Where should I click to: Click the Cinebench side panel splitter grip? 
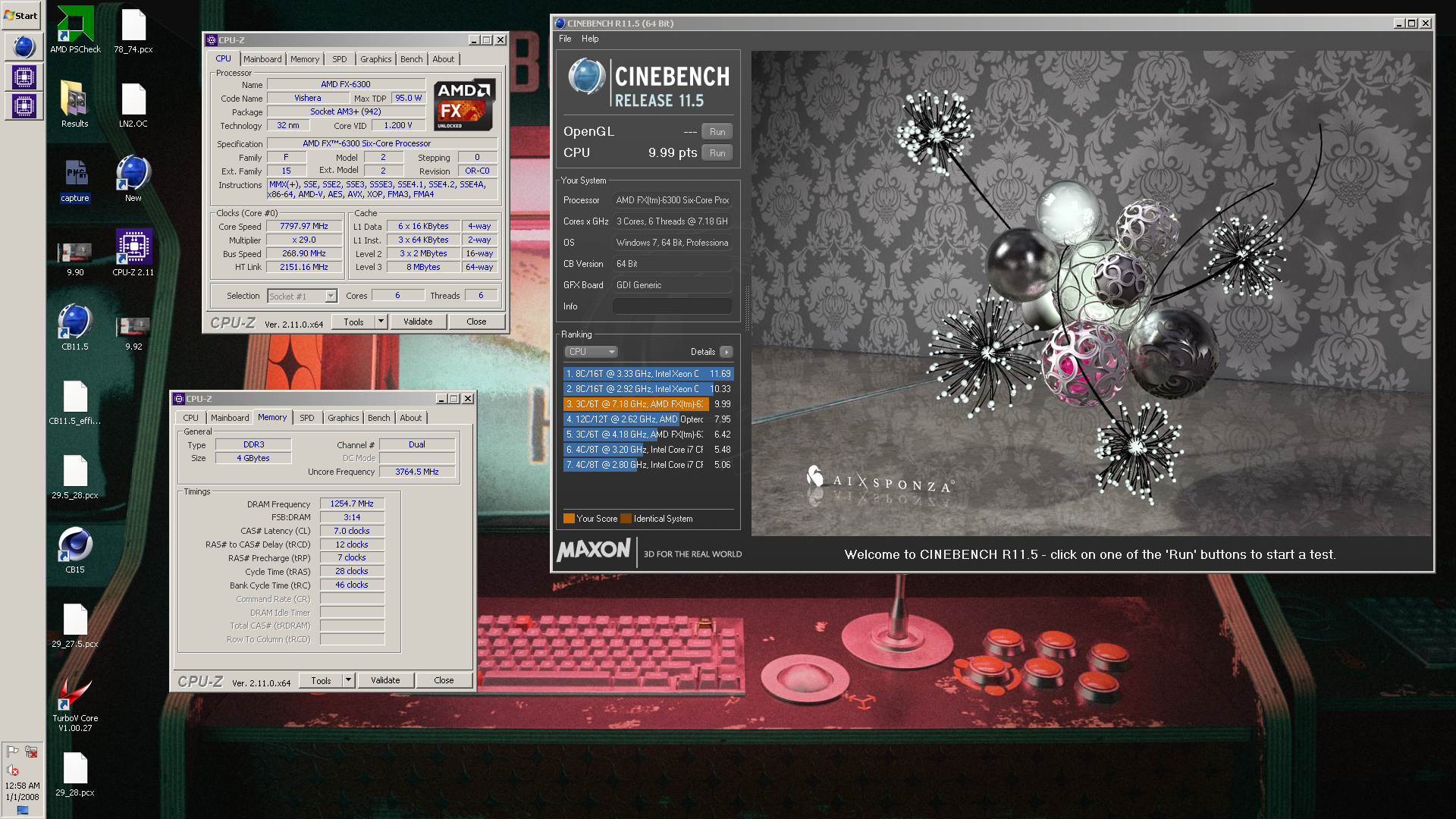[747, 309]
